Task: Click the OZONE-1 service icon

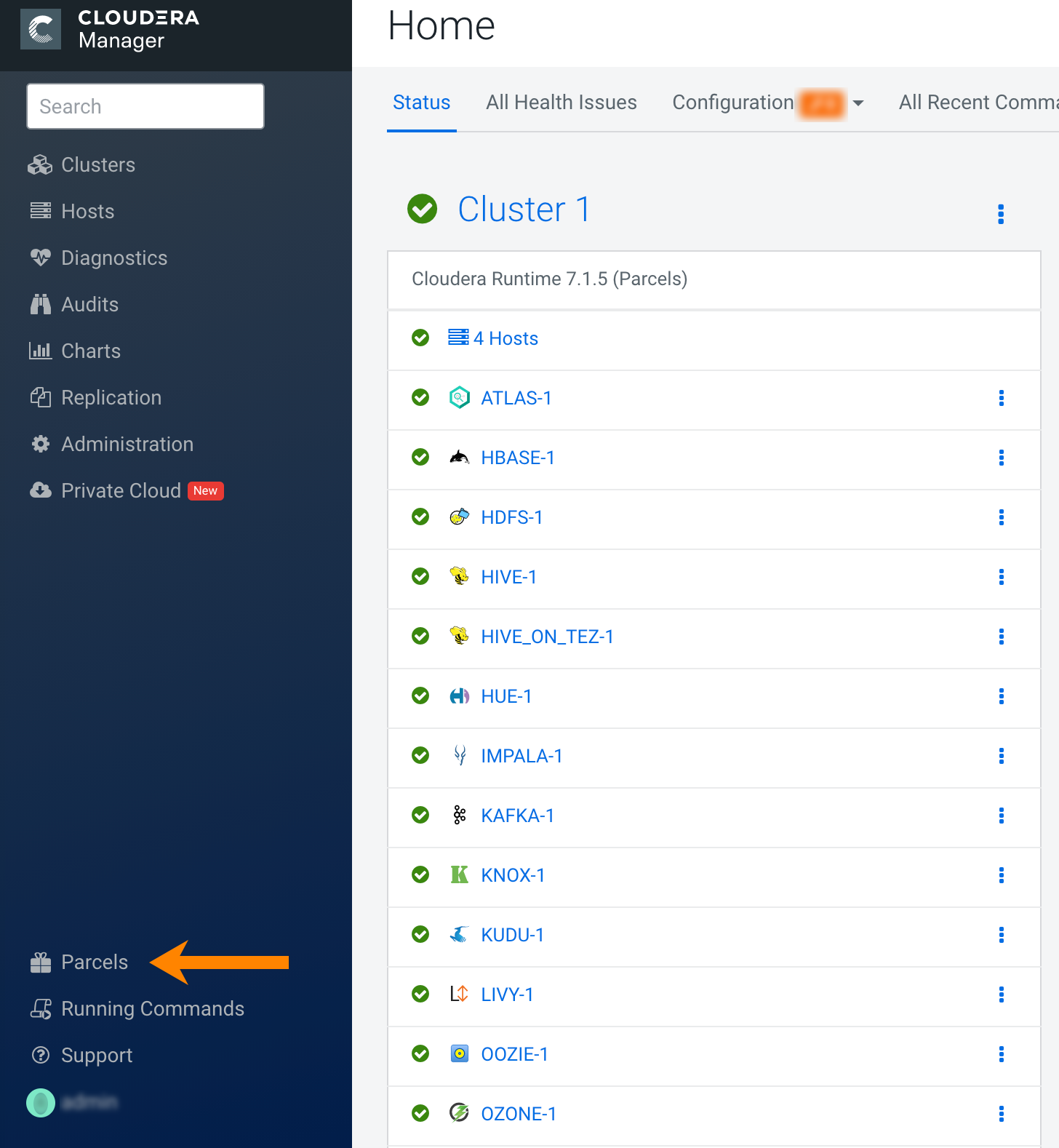Action: coord(460,1113)
